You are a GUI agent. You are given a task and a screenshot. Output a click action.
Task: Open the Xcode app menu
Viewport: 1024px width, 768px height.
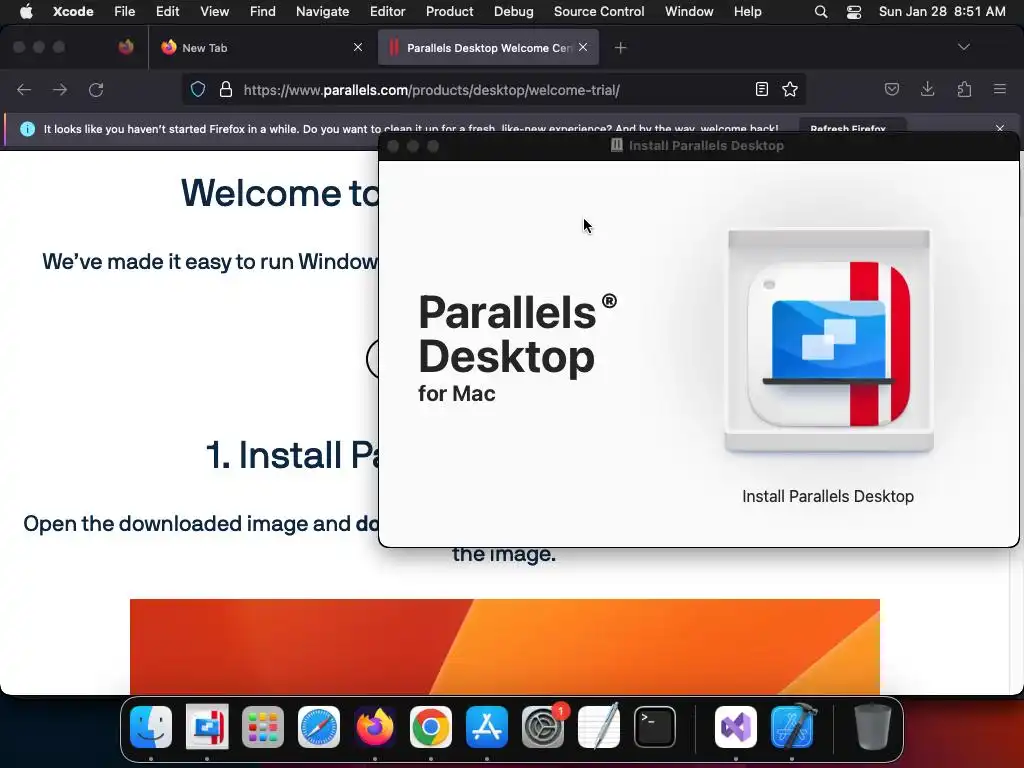pos(73,11)
